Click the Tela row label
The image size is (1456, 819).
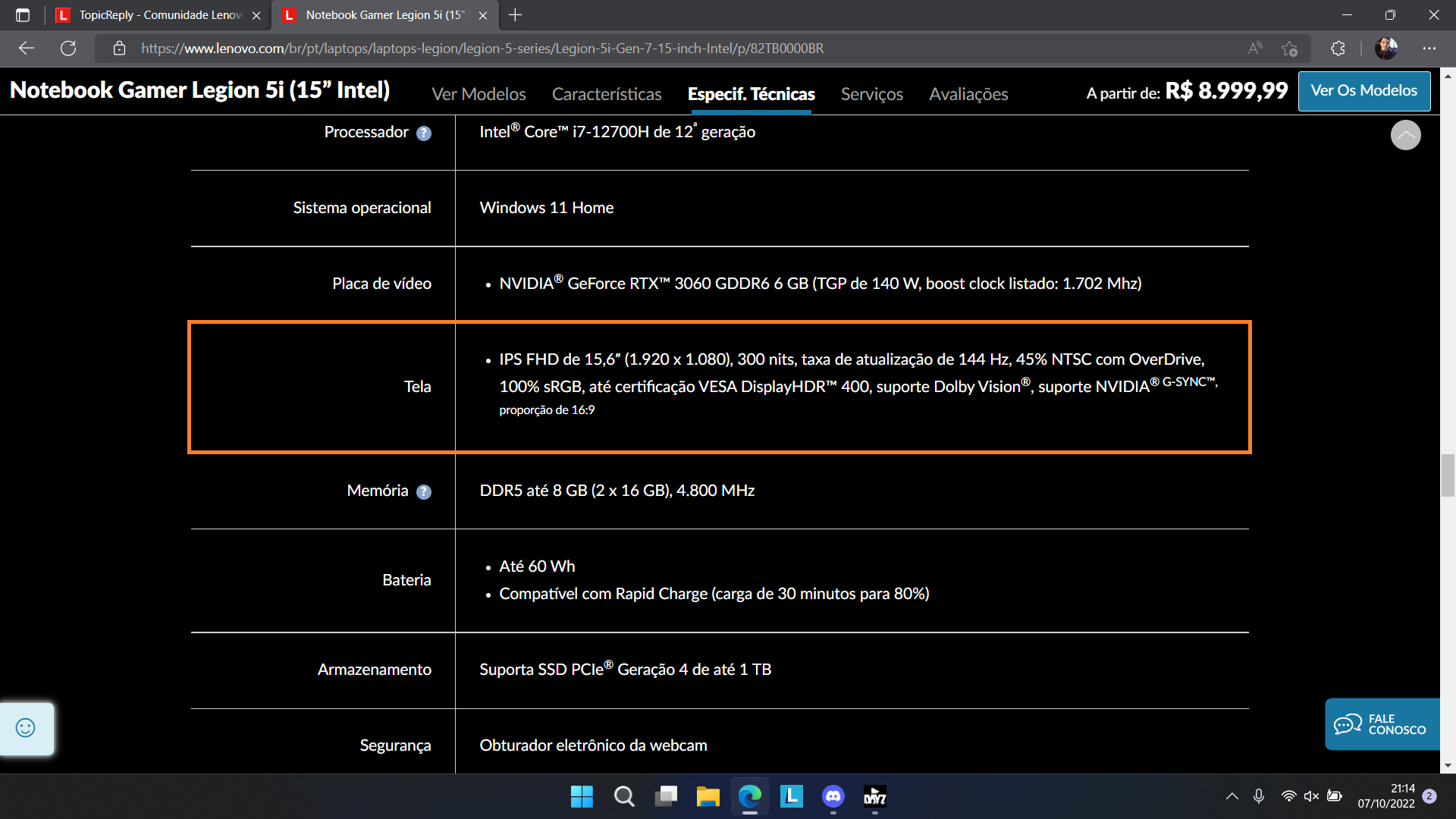[417, 387]
